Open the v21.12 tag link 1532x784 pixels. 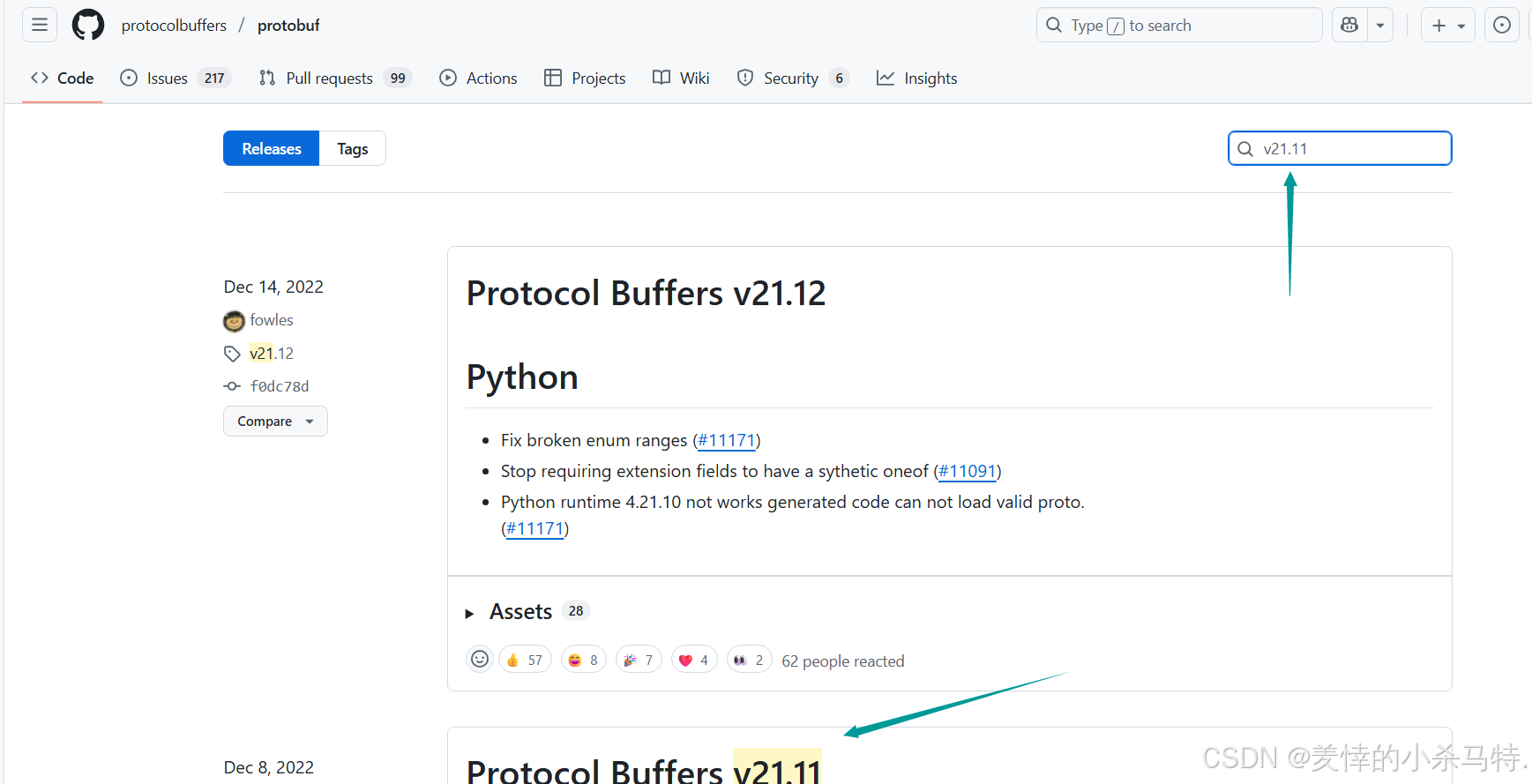point(272,354)
